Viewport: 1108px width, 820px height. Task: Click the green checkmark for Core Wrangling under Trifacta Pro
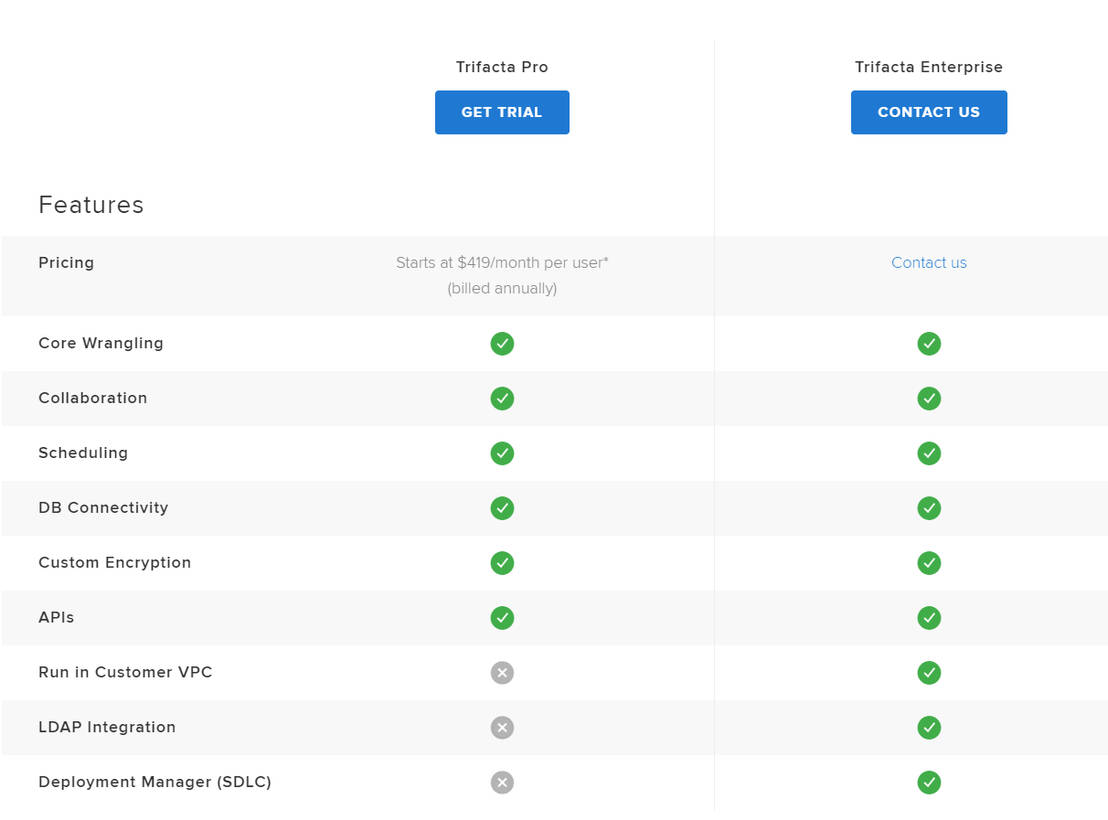(x=502, y=343)
